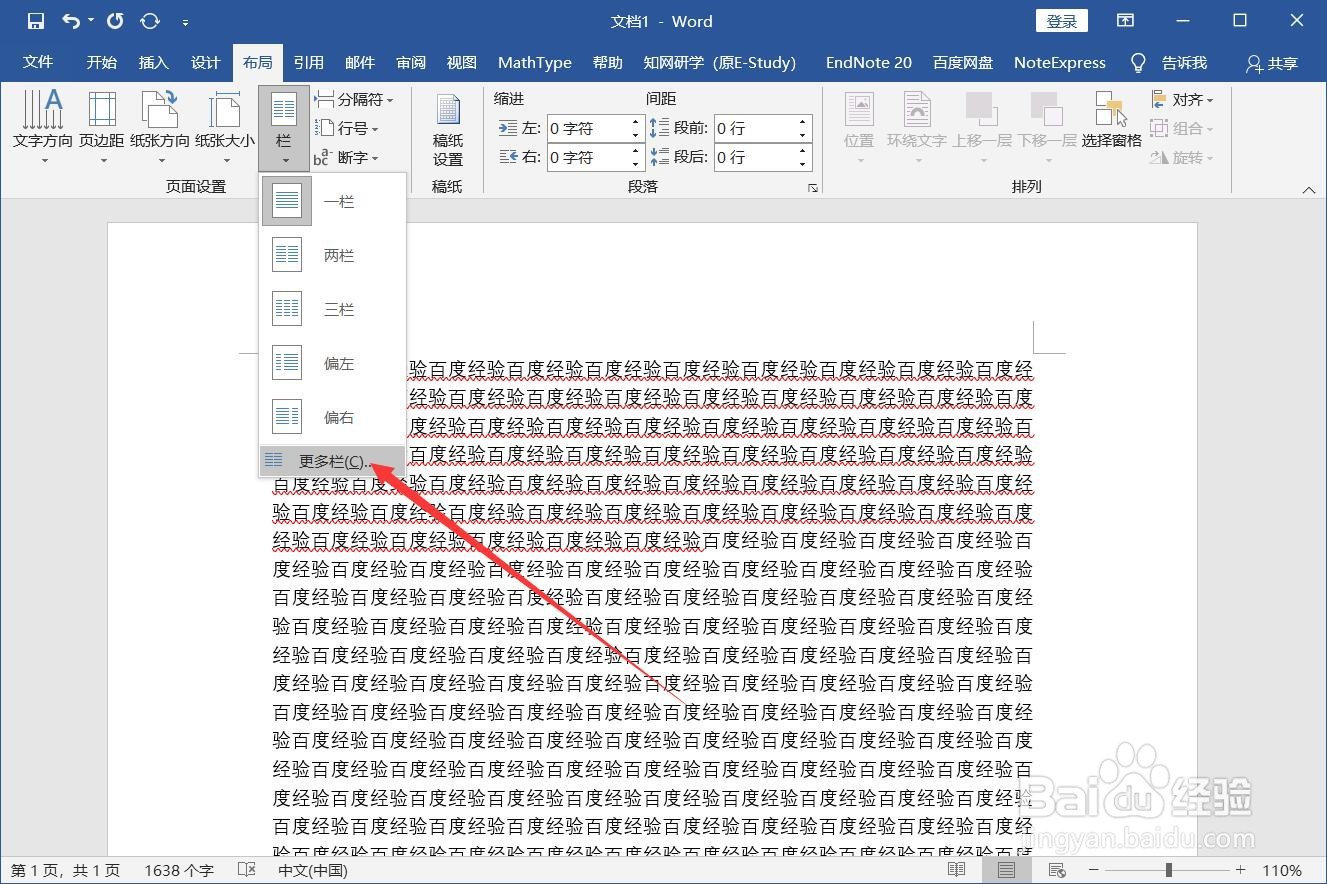Select the Left Column (偏左) layout
The image size is (1327, 884).
point(333,363)
